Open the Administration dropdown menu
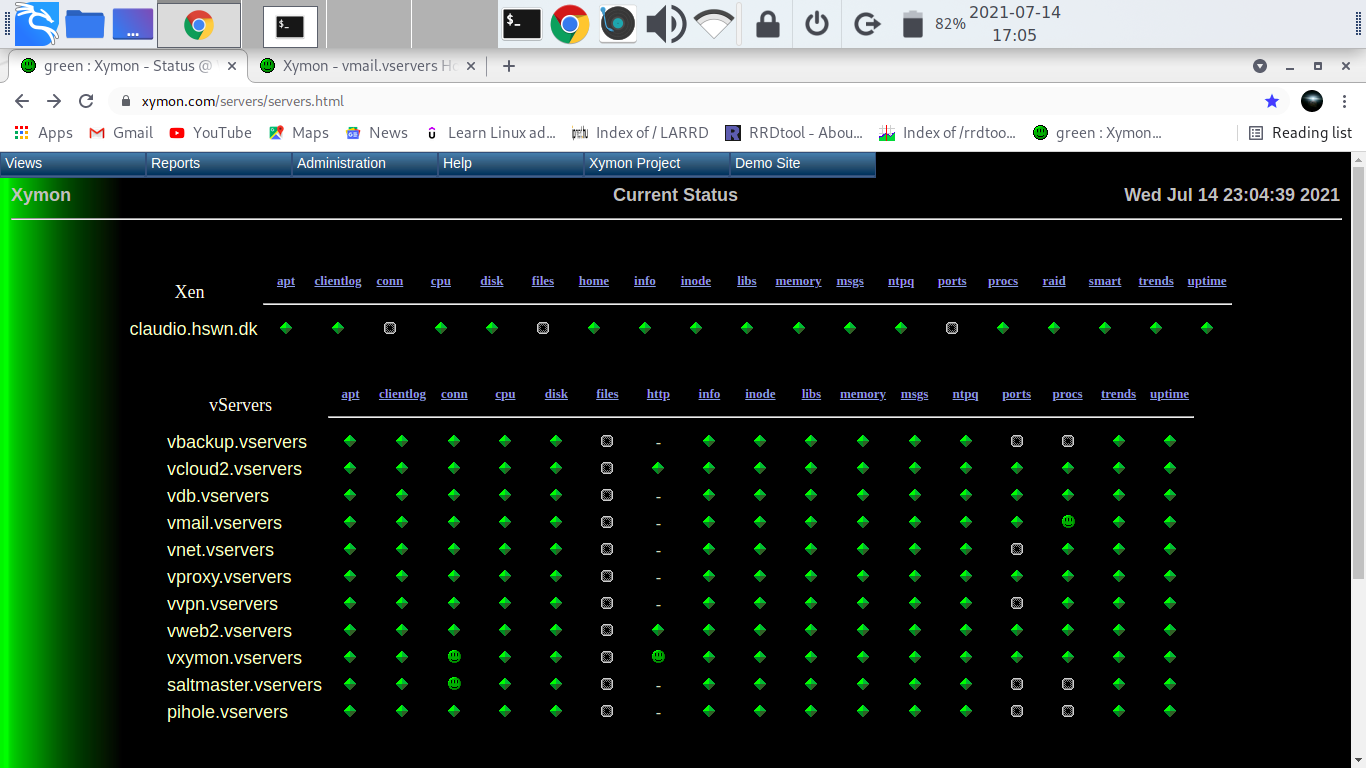The width and height of the screenshot is (1366, 768). [x=341, y=163]
